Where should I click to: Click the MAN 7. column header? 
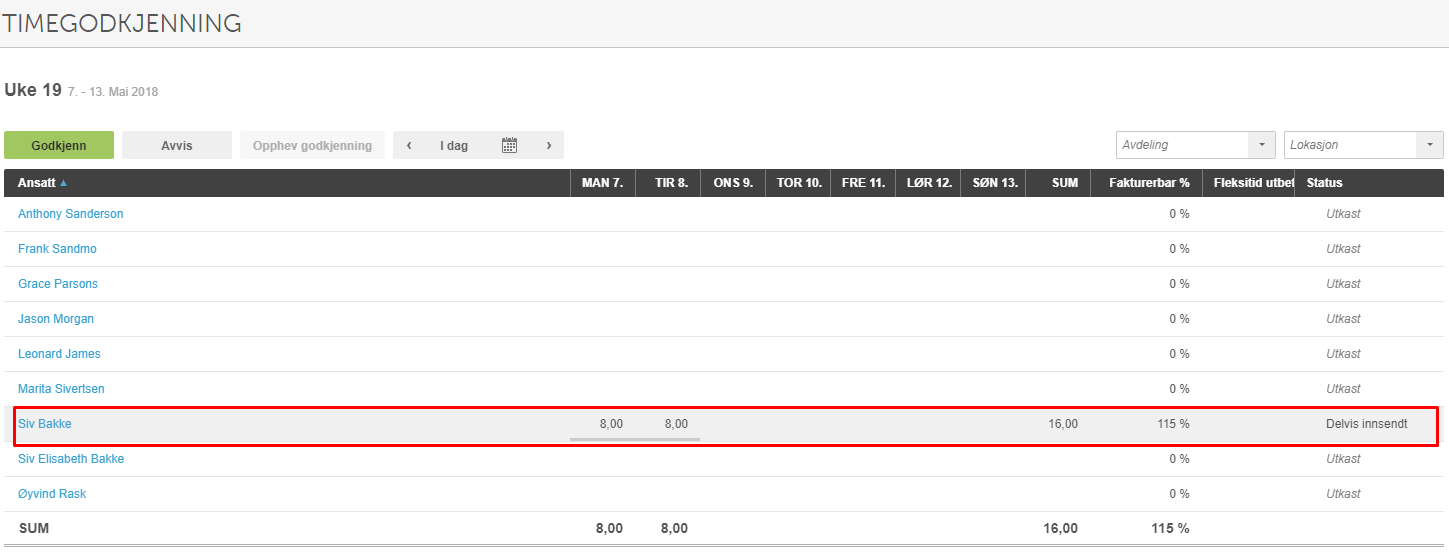[x=602, y=183]
